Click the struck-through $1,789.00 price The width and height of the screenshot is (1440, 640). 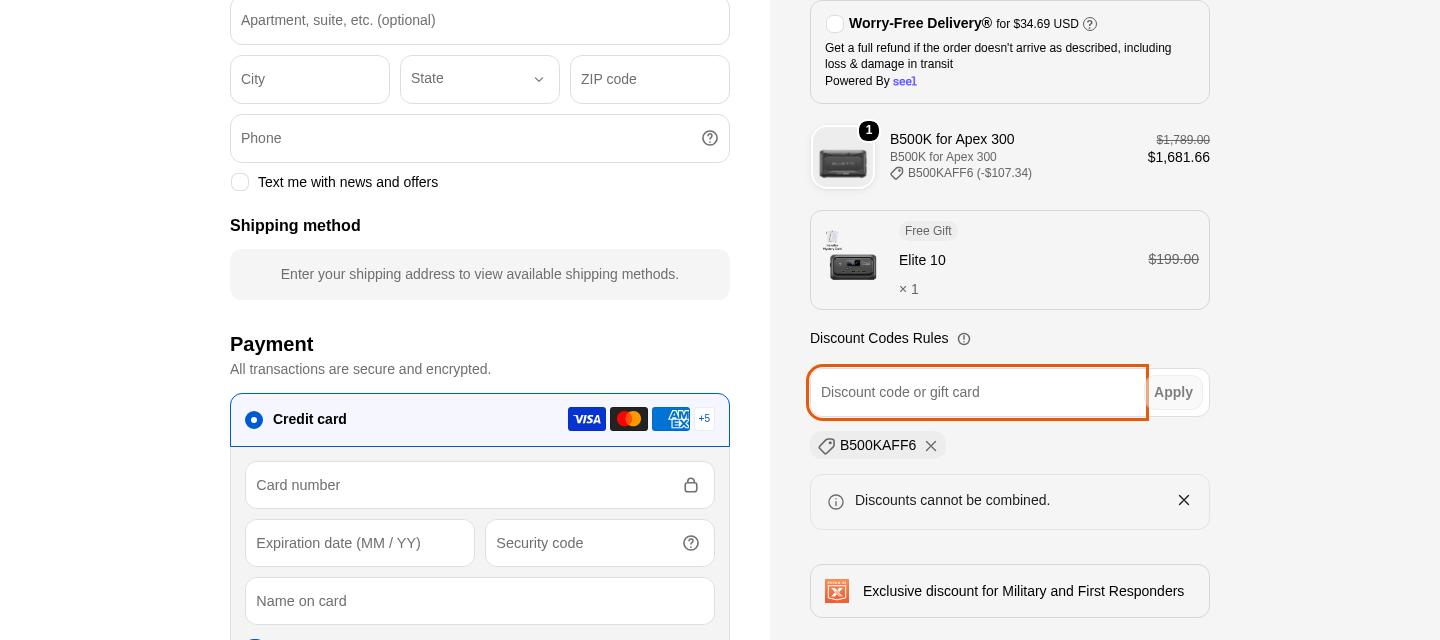[1183, 140]
